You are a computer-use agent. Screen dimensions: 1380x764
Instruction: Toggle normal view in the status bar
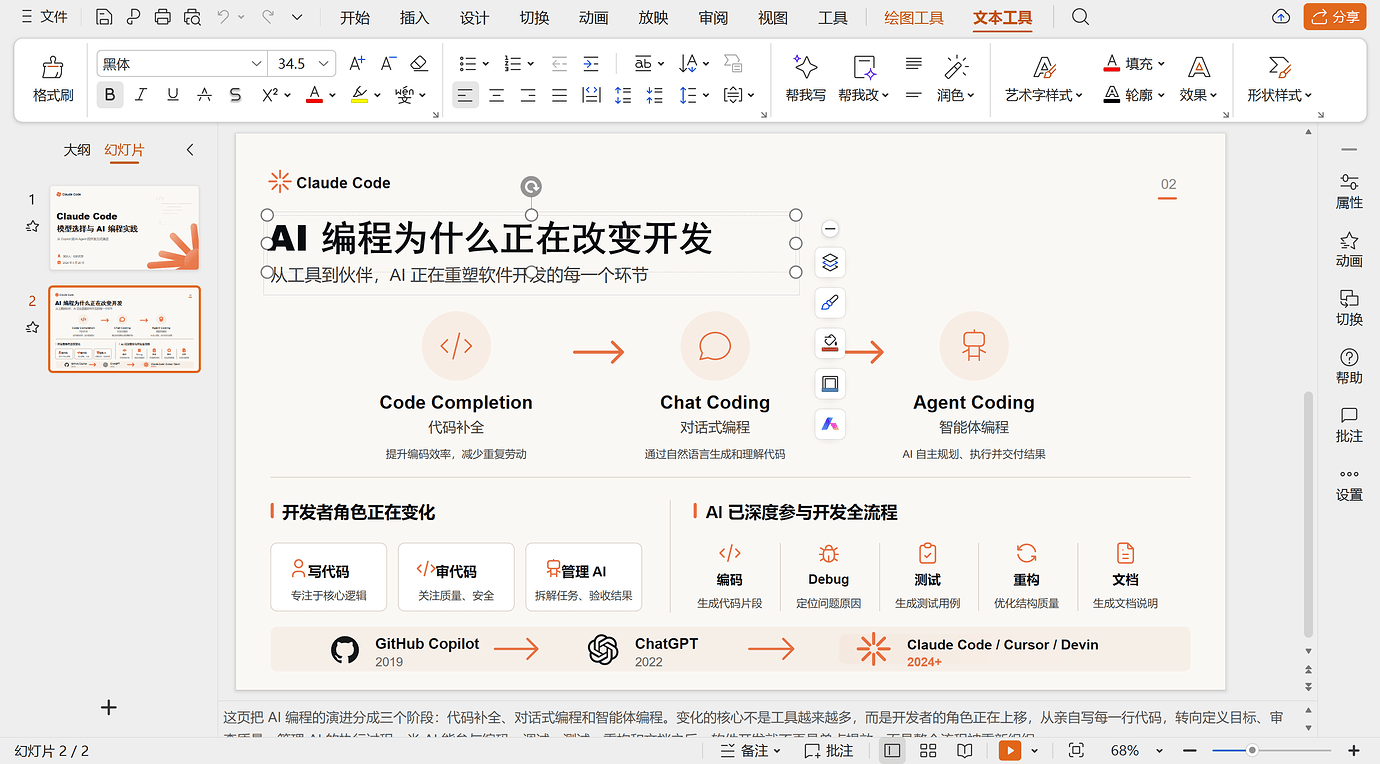pyautogui.click(x=892, y=750)
